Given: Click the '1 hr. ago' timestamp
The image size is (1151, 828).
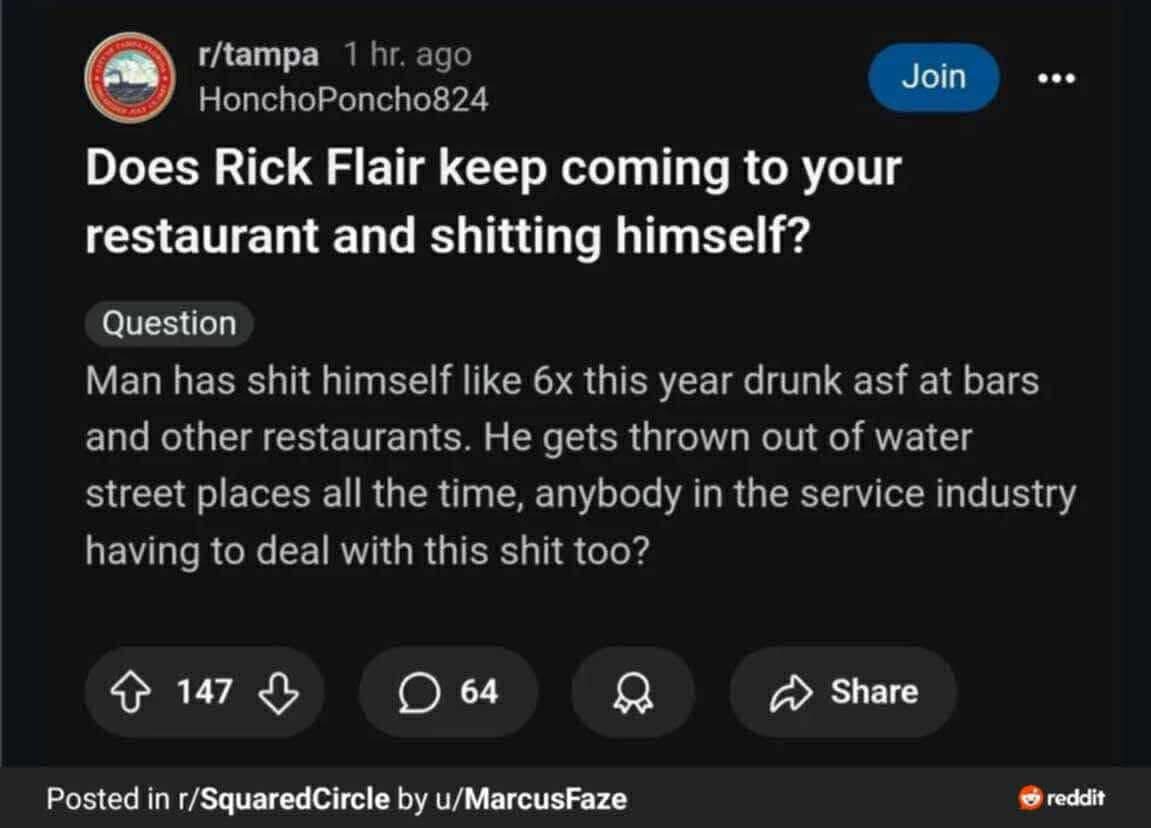Looking at the screenshot, I should 406,56.
